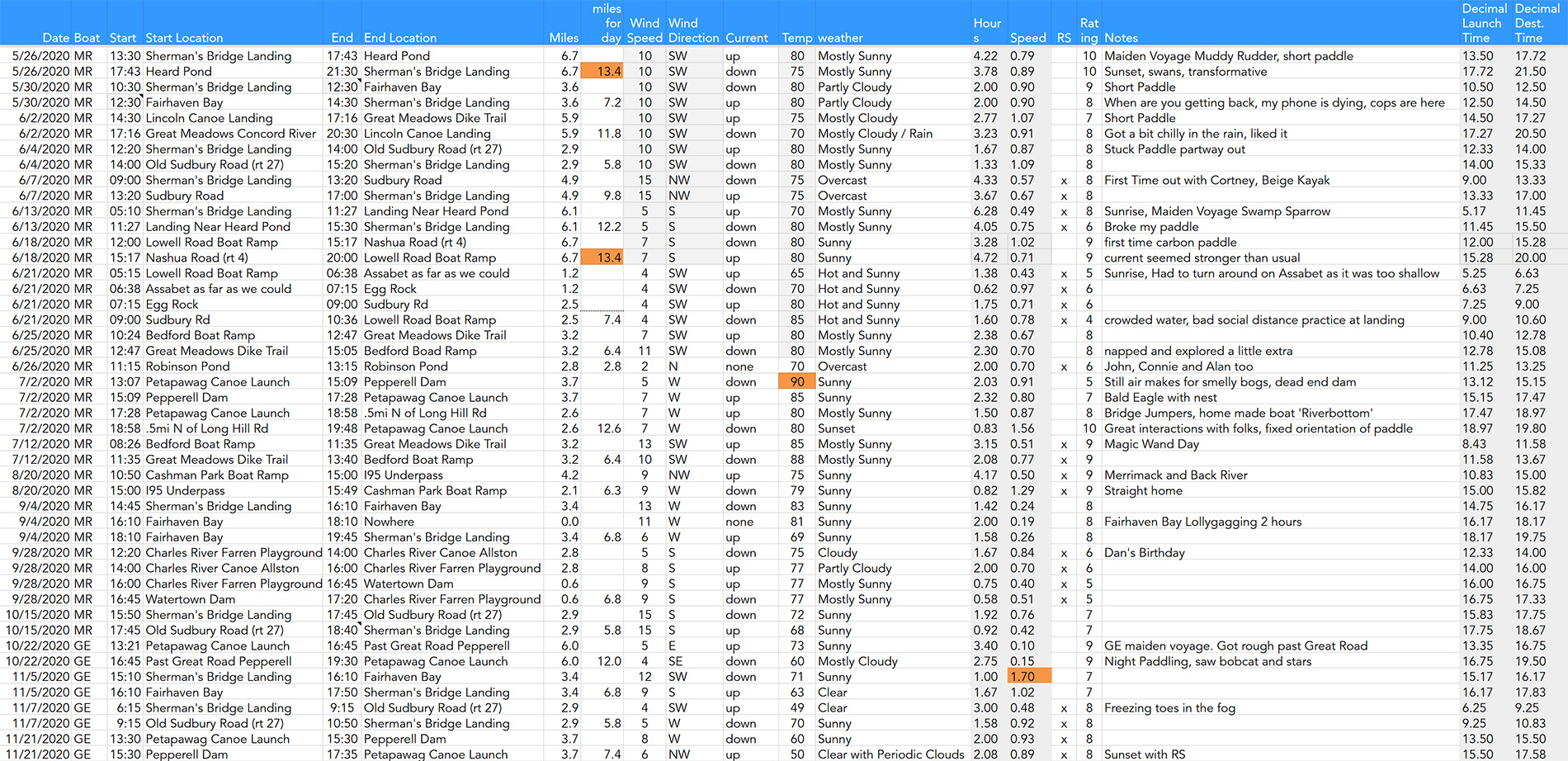Select orange 13.4 cell in 6/18/2020 row

602,258
